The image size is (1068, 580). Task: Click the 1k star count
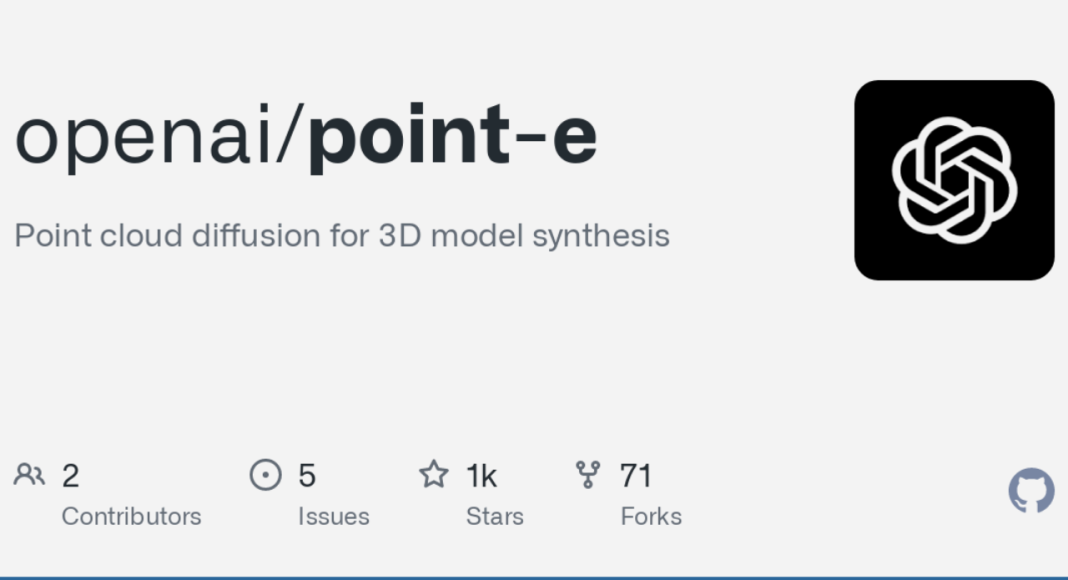tap(482, 475)
